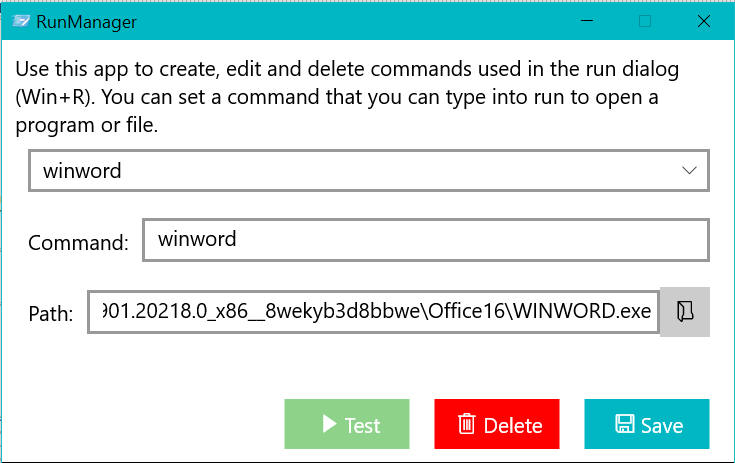The width and height of the screenshot is (735, 463).
Task: Click the selected 'winword' text in dropdown
Action: (82, 171)
